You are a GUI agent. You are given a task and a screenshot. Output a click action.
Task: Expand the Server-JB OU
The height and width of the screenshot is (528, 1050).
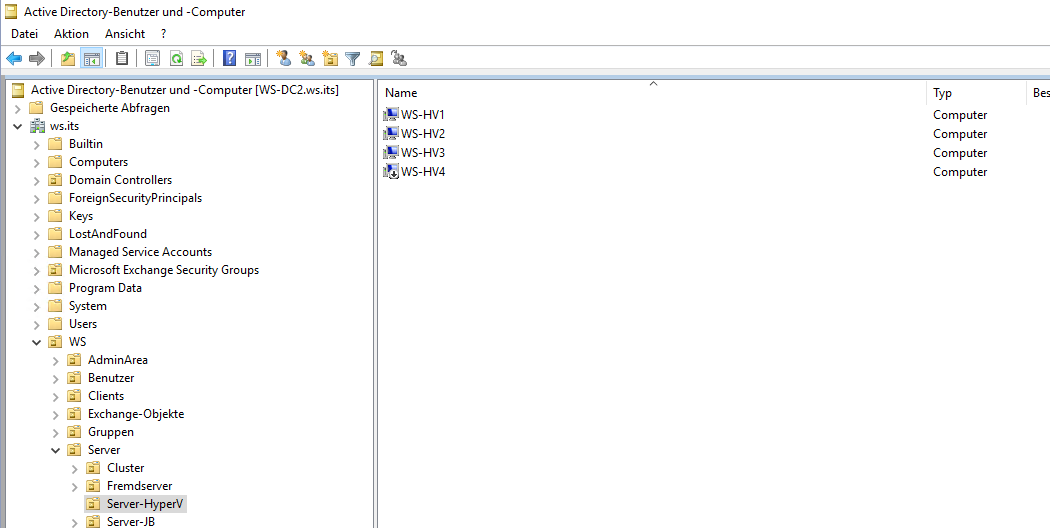74,522
